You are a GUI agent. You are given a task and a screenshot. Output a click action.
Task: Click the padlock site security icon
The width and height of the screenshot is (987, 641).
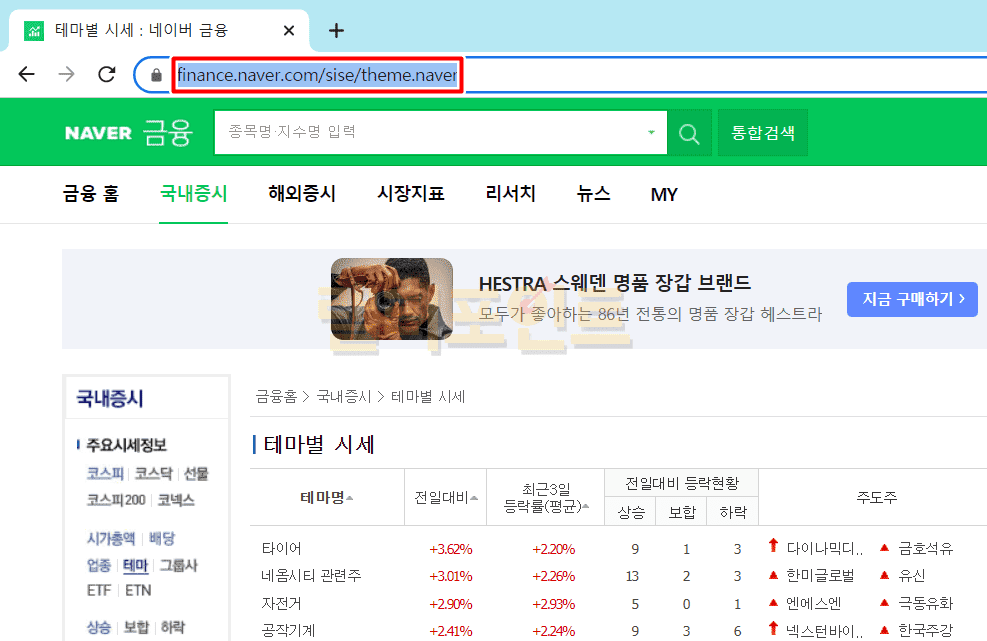tap(155, 75)
